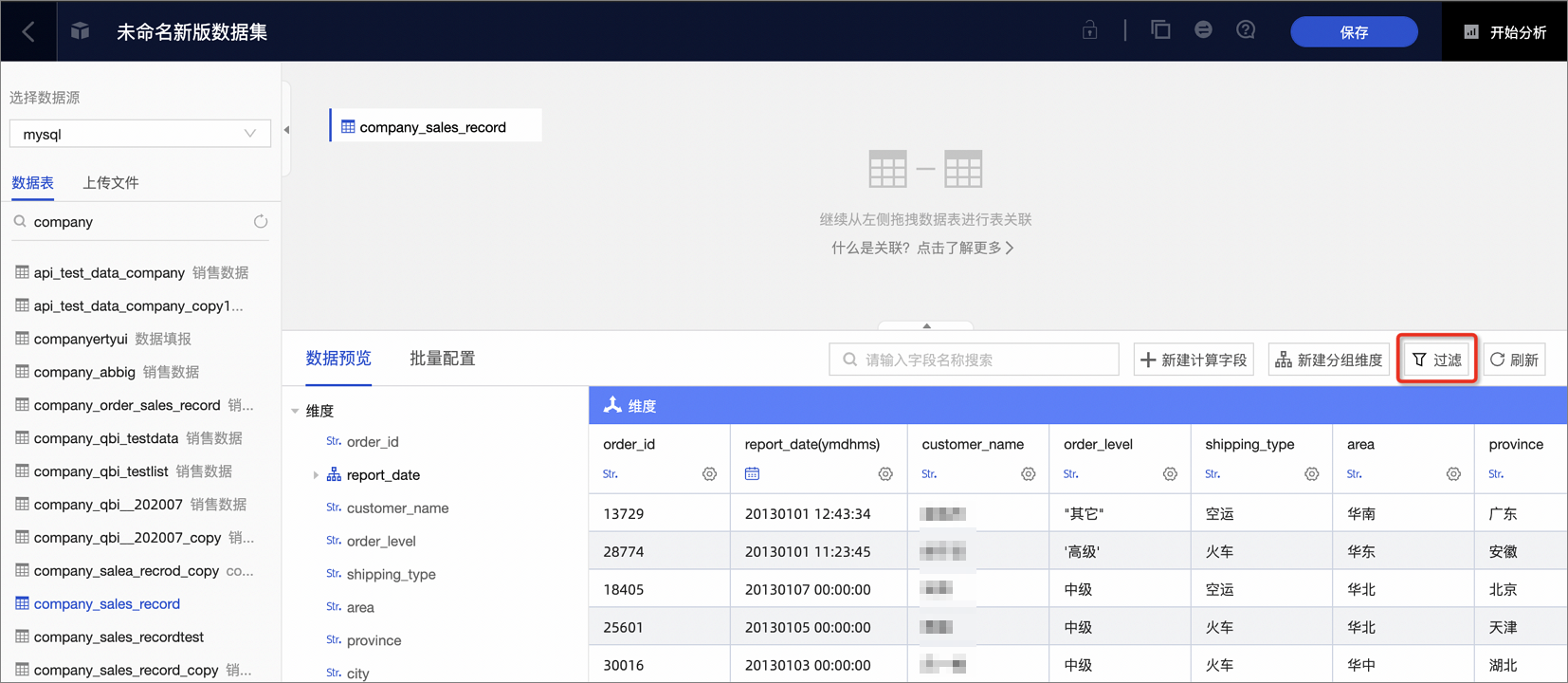Image resolution: width=1568 pixels, height=683 pixels.
Task: Collapse the 维度 tree group
Action: pos(295,411)
